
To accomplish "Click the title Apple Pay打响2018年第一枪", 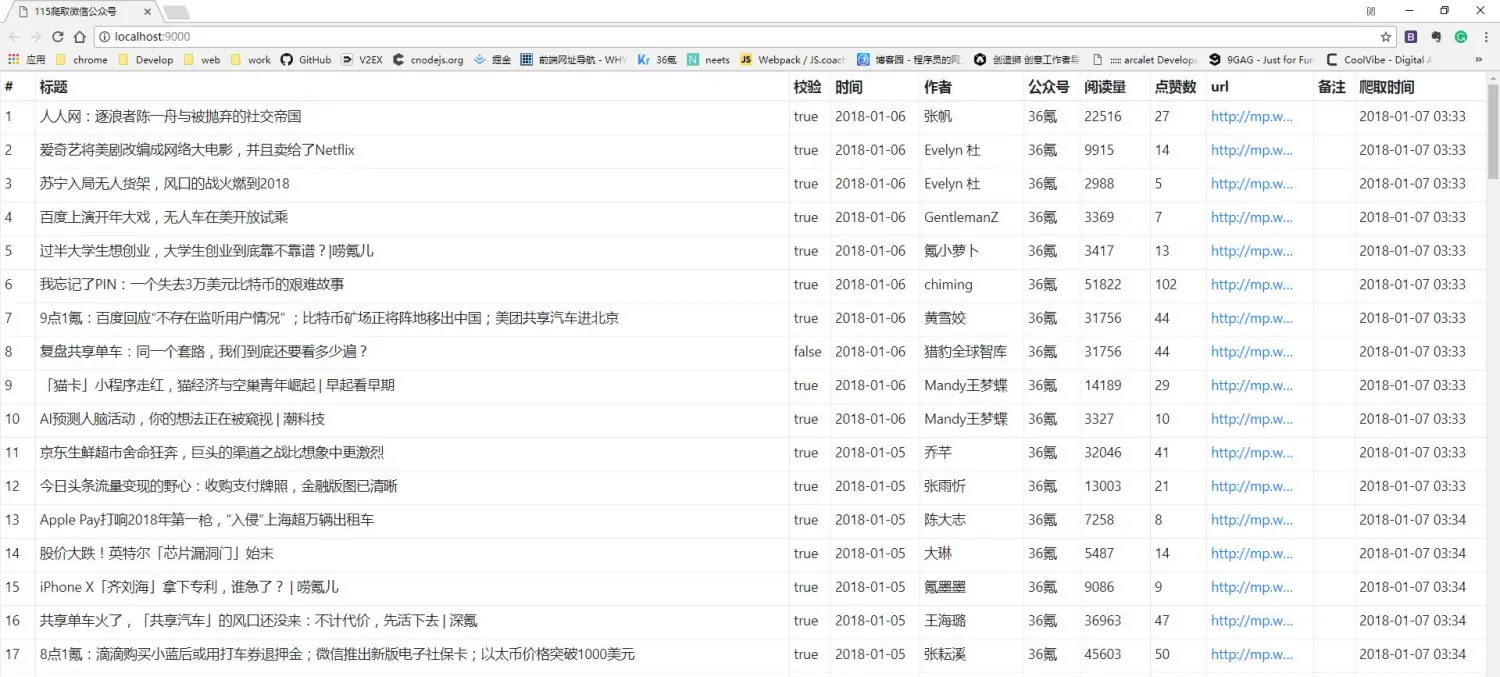I will click(207, 520).
